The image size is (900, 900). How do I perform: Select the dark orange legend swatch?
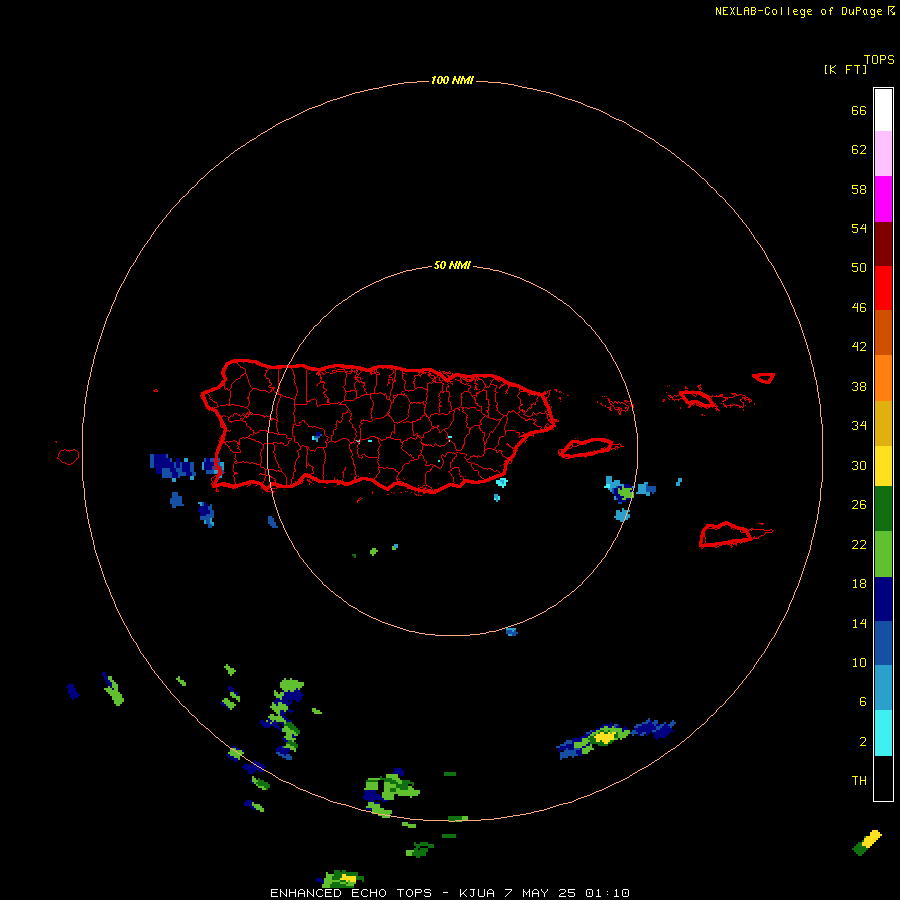[883, 332]
